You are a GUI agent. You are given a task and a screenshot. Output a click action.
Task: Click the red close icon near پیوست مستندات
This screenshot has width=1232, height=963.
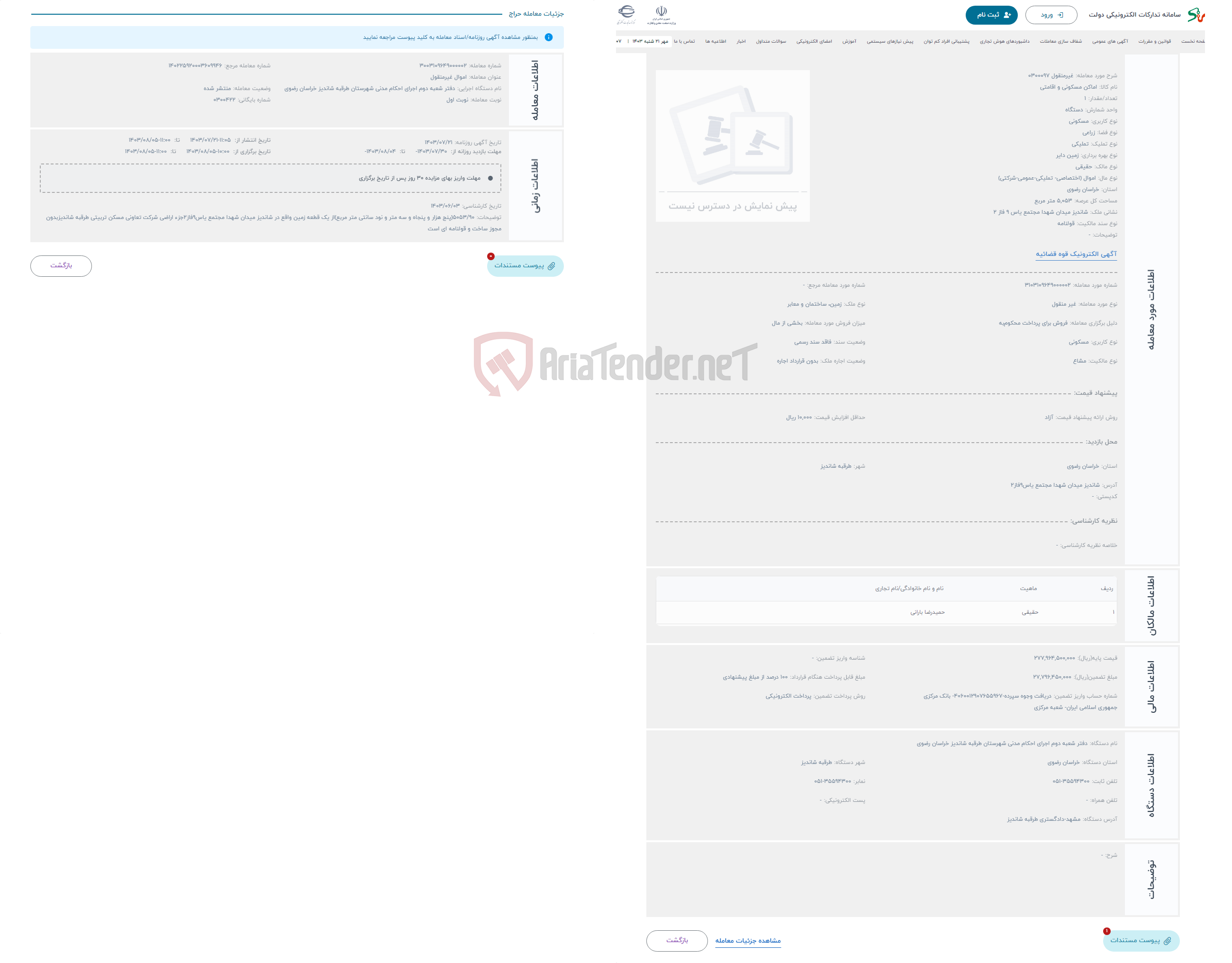click(x=491, y=258)
